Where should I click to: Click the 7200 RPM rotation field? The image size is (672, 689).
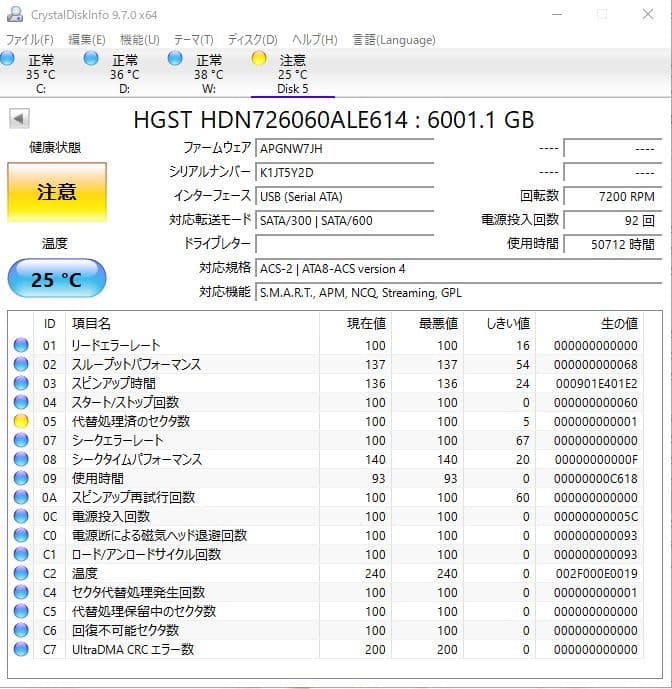(x=613, y=197)
